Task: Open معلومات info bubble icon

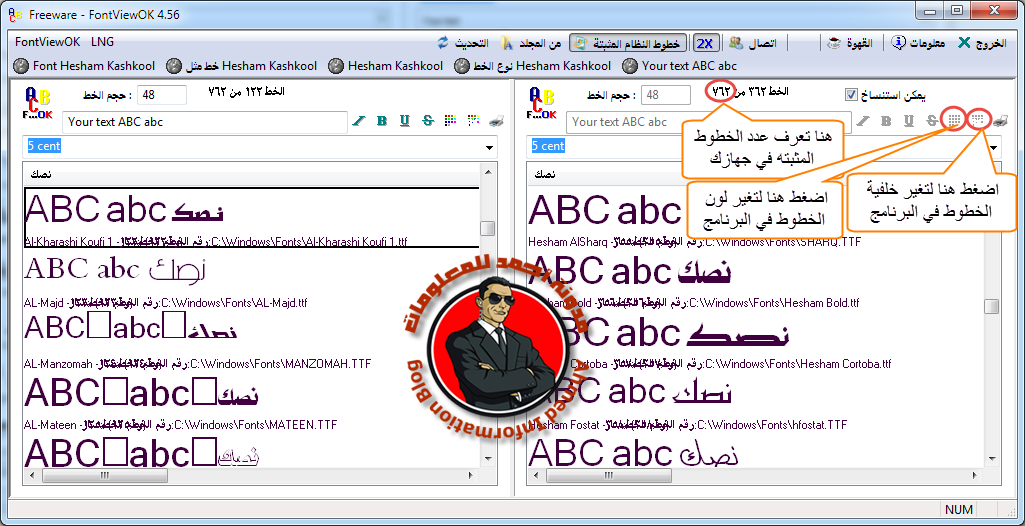Action: (899, 43)
